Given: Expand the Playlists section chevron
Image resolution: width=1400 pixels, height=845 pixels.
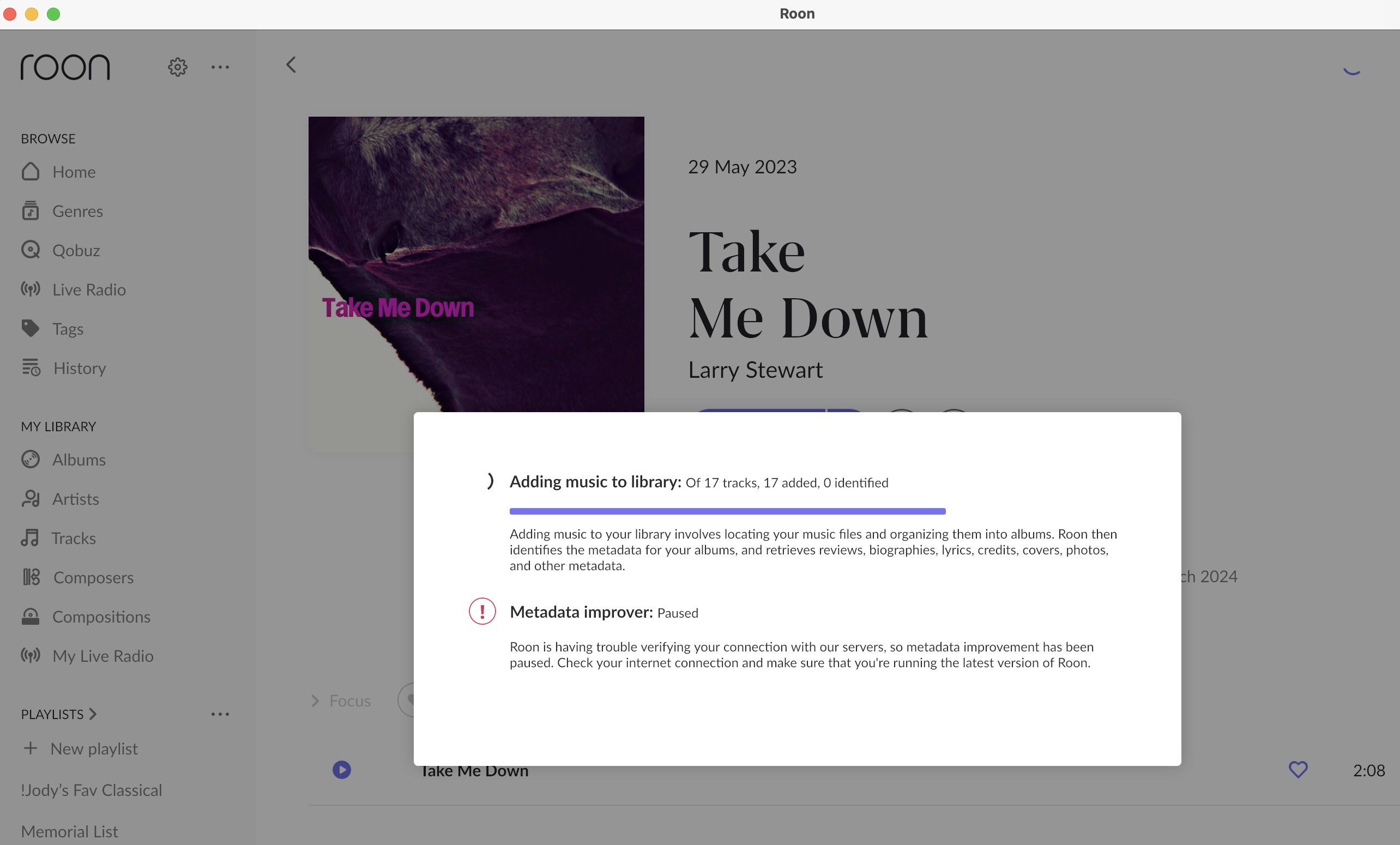Looking at the screenshot, I should click(93, 714).
